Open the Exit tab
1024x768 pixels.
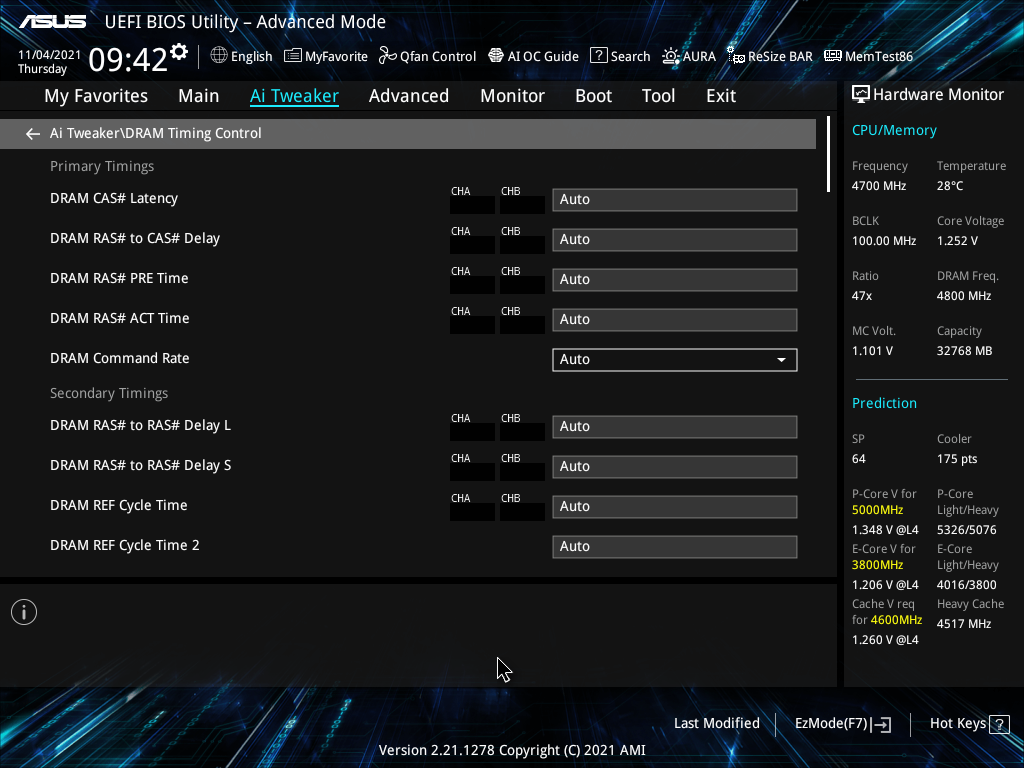(721, 96)
